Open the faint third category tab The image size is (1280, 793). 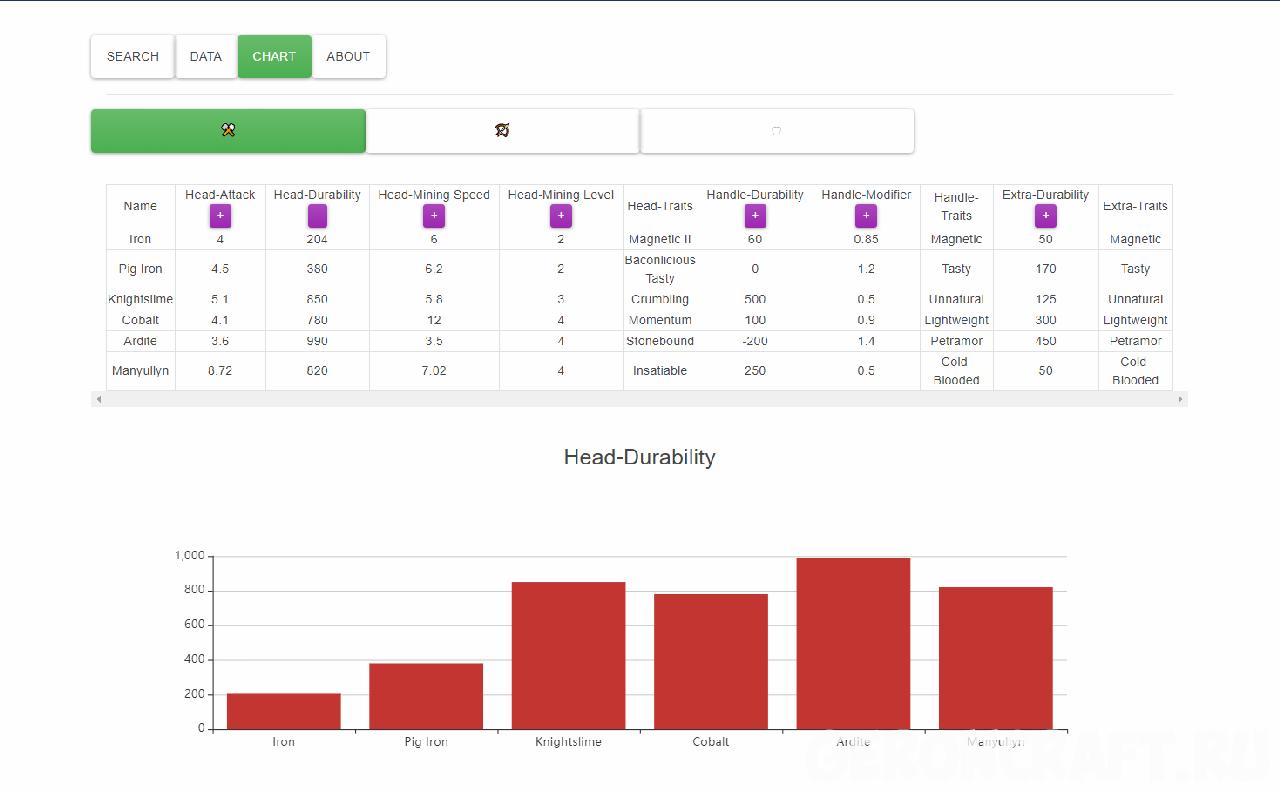coord(776,131)
